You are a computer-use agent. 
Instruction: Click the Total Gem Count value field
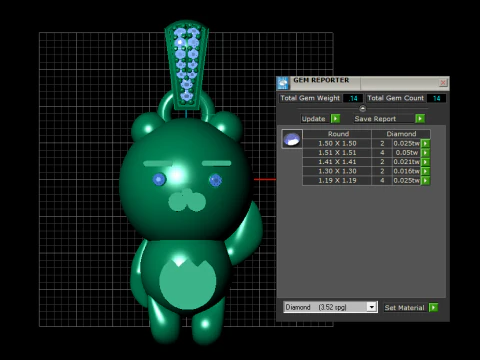coord(436,98)
